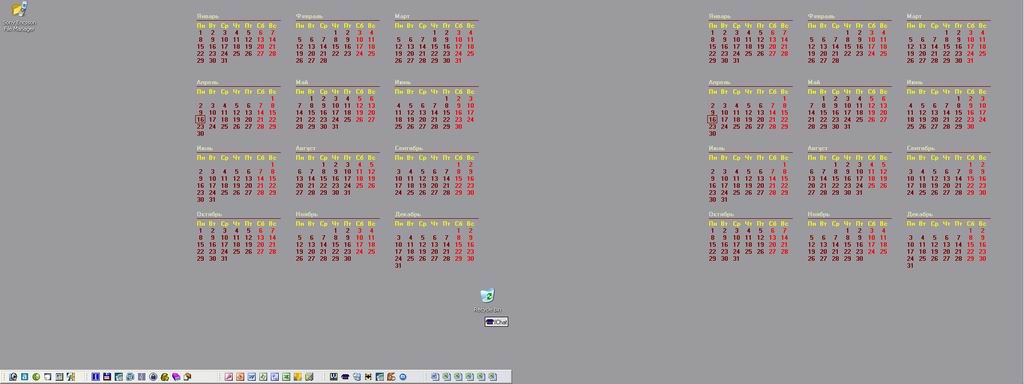This screenshot has height=384, width=1024.
Task: Click the boxed date 16 in the right calendar
Action: [712, 120]
